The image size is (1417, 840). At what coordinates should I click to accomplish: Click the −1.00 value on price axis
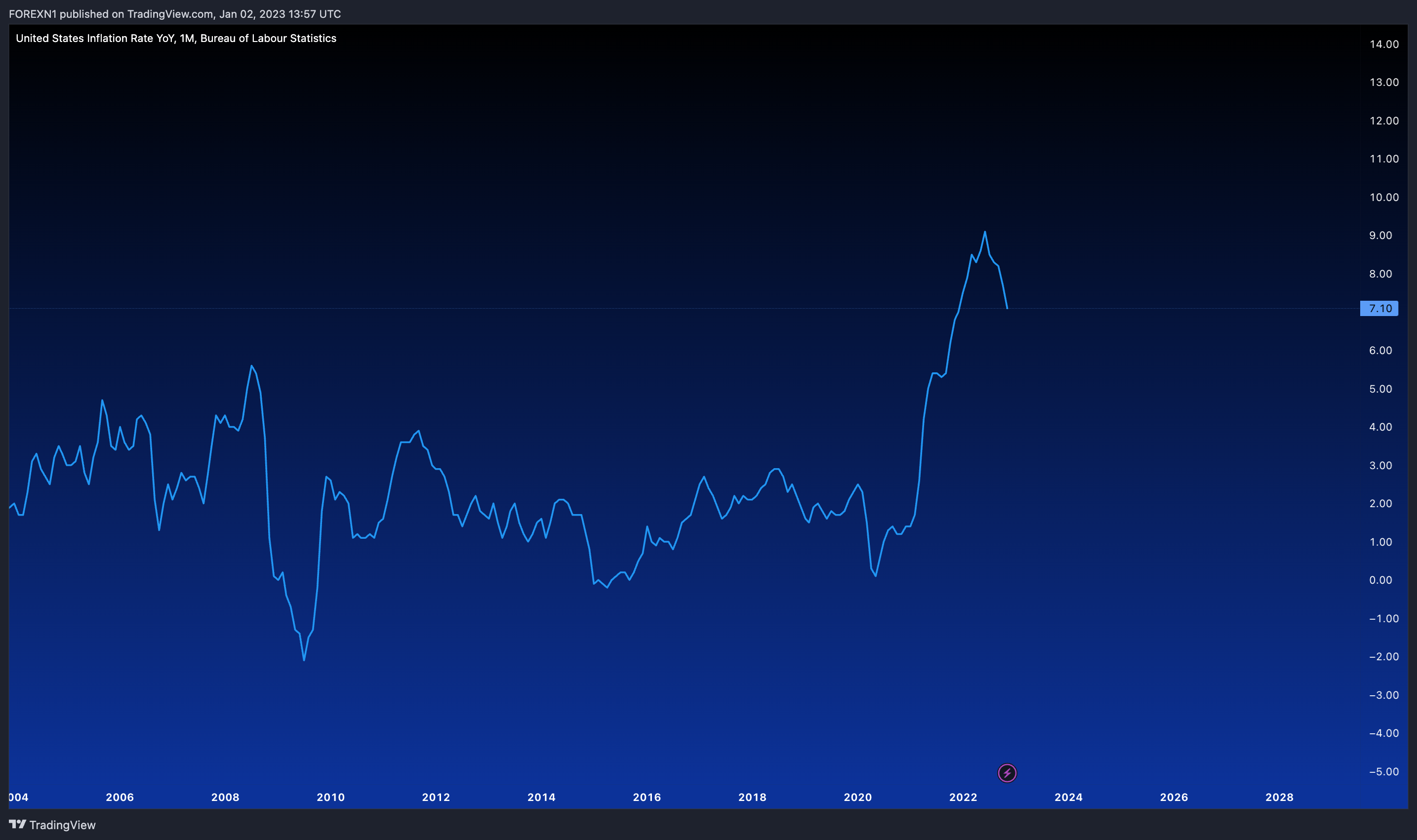(x=1384, y=618)
